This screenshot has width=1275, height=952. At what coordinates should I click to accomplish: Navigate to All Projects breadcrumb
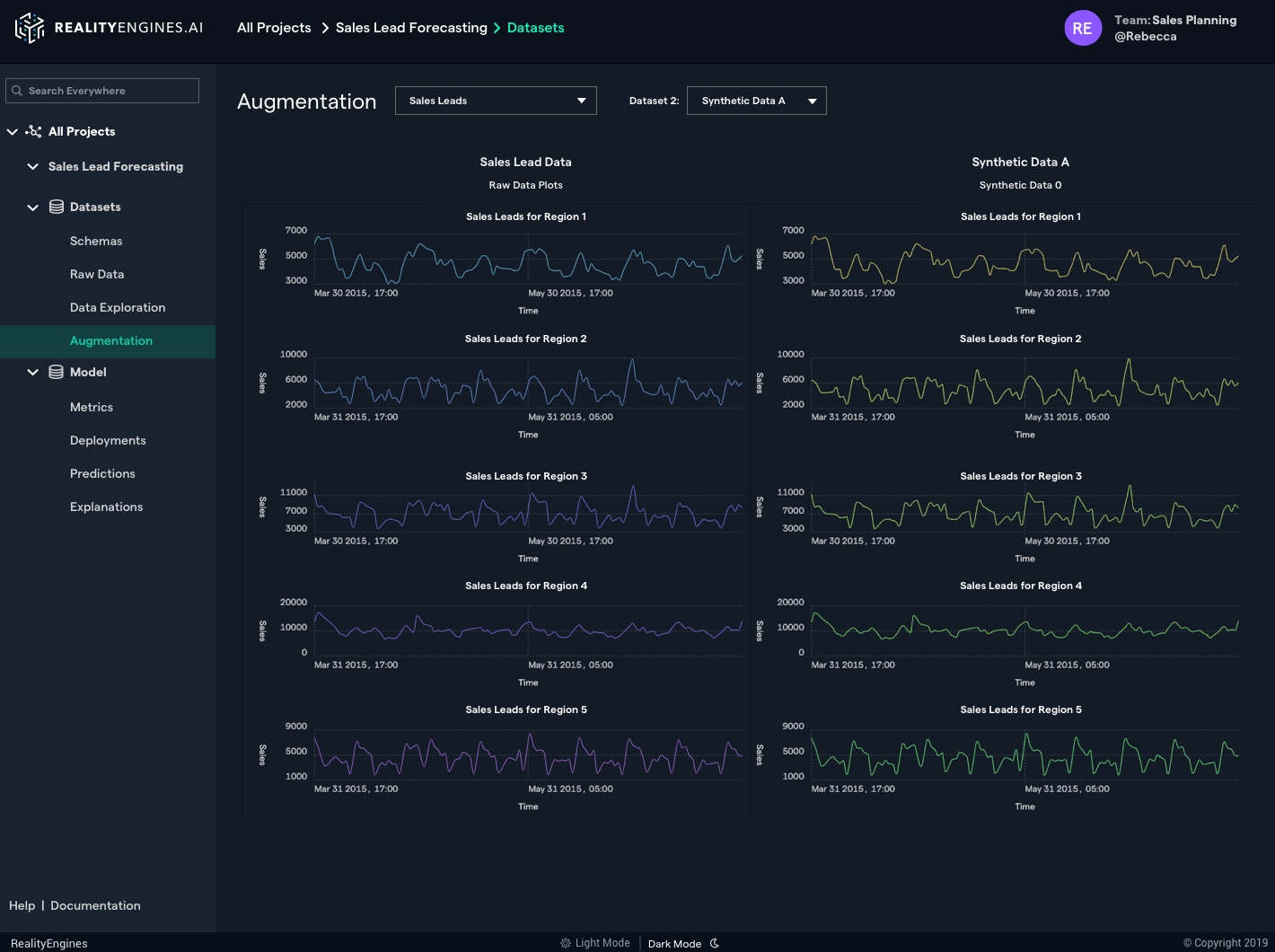[x=274, y=28]
